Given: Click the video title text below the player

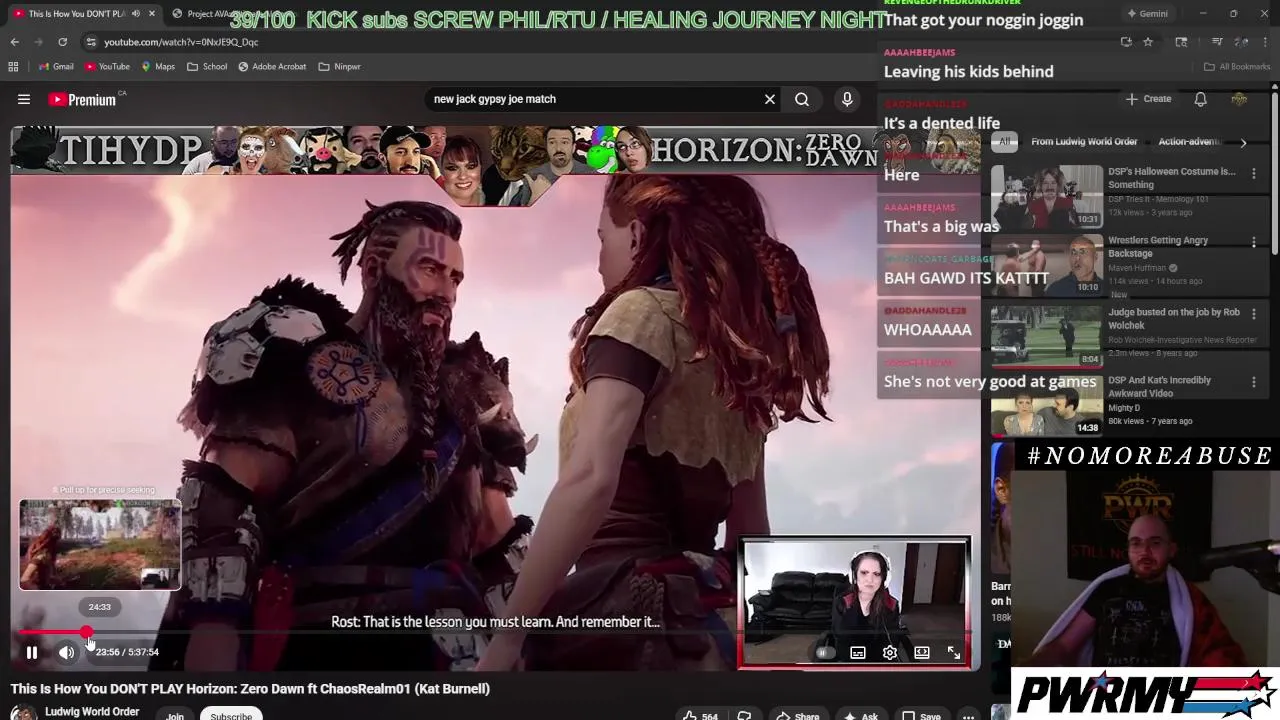Looking at the screenshot, I should point(250,689).
